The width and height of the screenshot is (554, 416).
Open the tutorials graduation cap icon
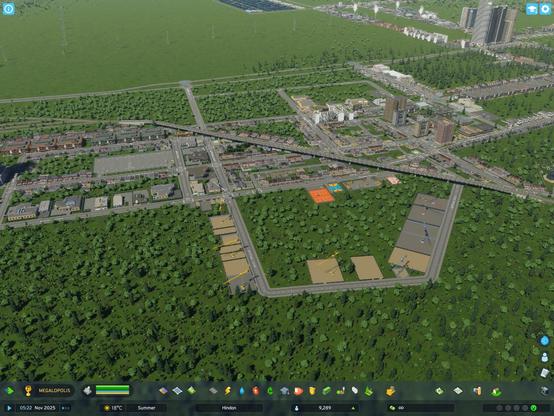[x=531, y=9]
